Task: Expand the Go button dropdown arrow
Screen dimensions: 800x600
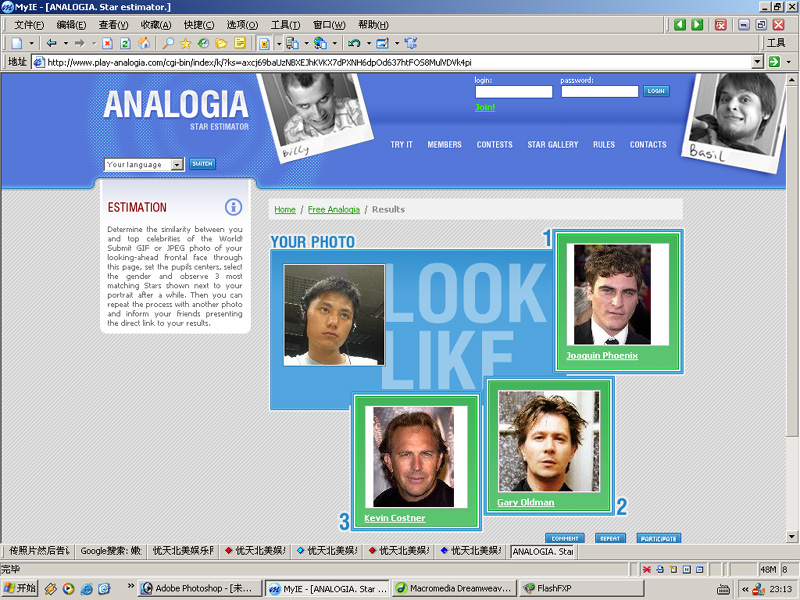Action: point(789,62)
